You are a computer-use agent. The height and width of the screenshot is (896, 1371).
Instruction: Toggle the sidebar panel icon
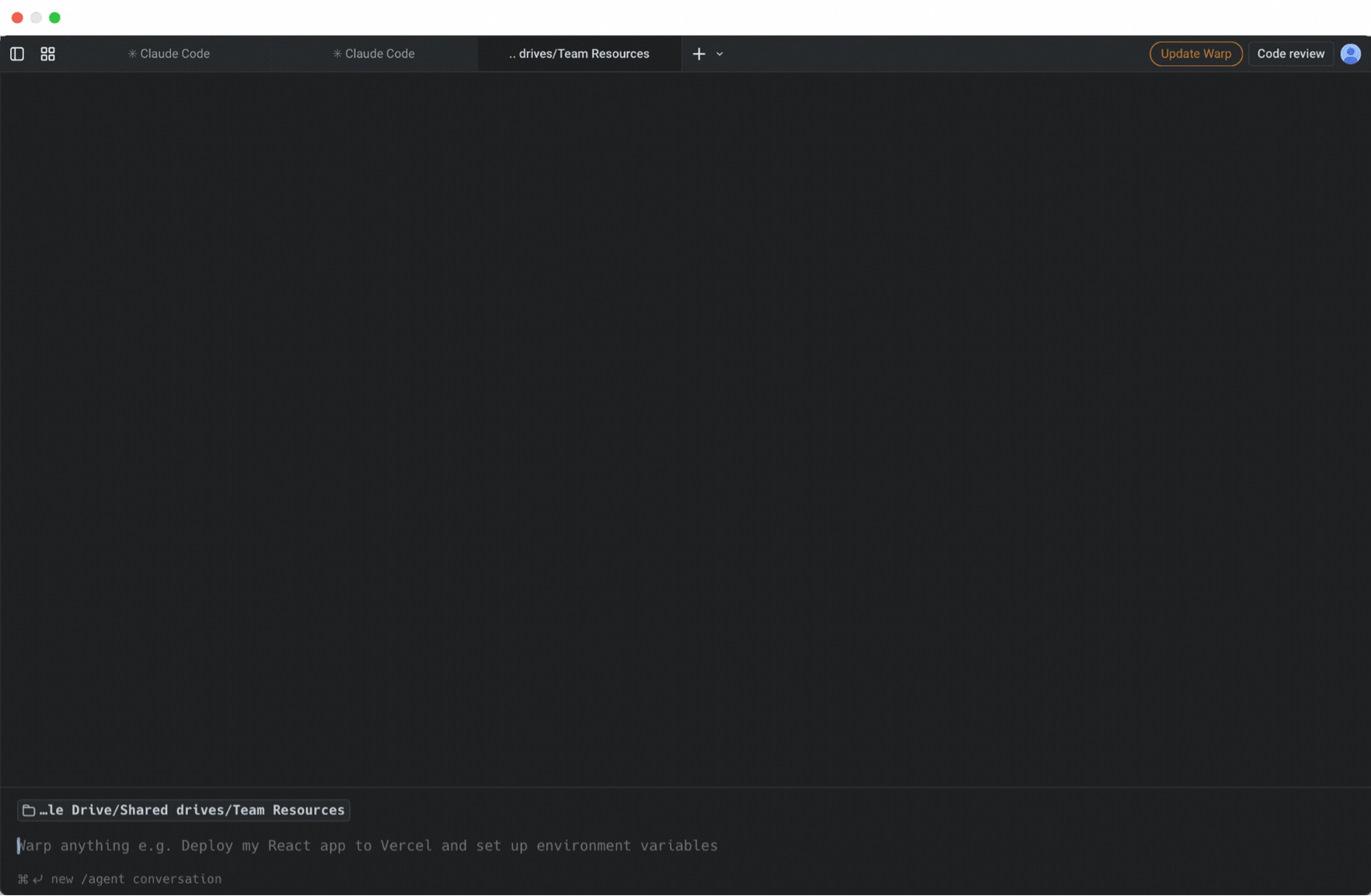point(17,54)
